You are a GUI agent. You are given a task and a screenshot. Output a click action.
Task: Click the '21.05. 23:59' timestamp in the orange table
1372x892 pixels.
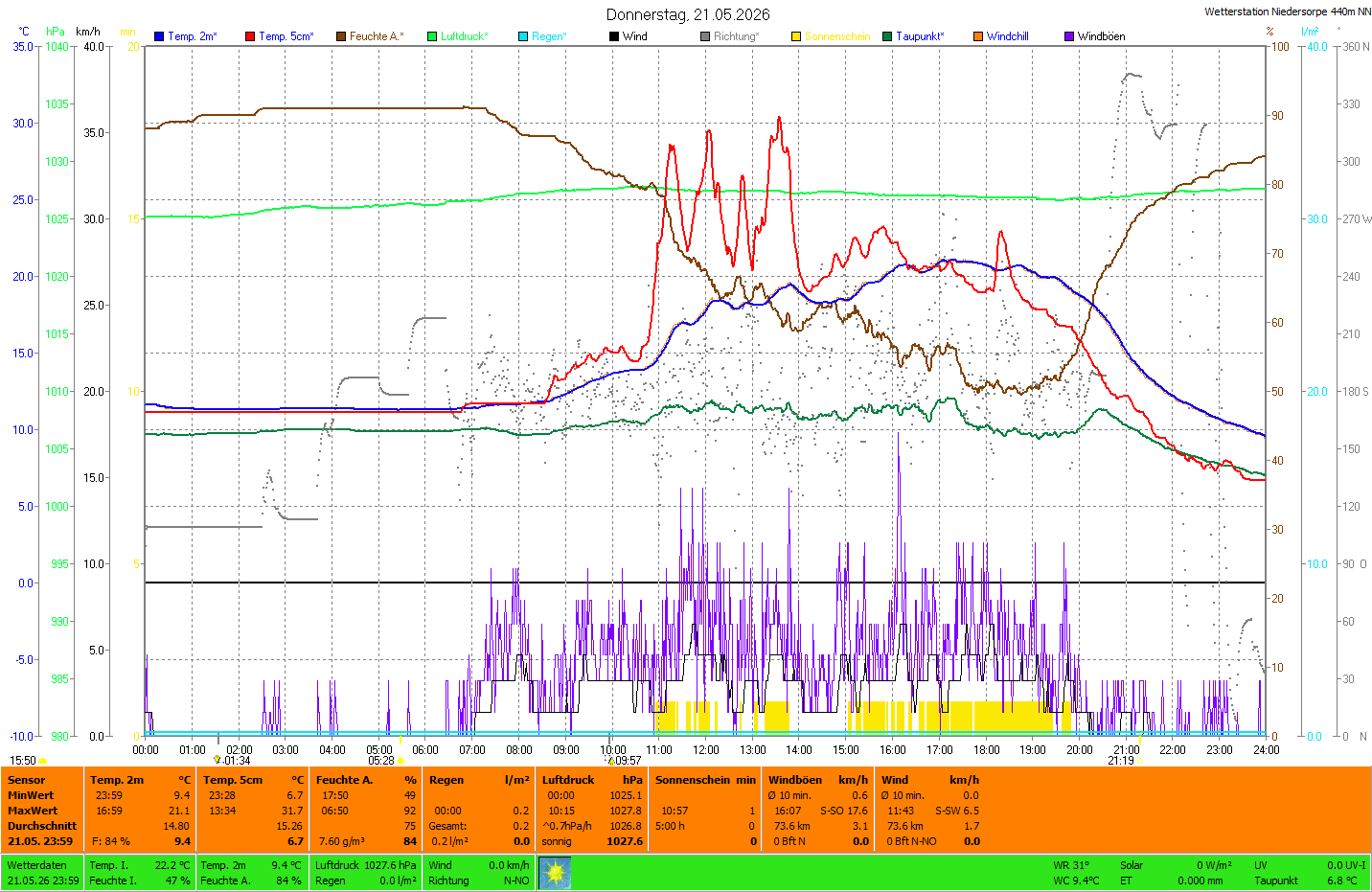[40, 841]
